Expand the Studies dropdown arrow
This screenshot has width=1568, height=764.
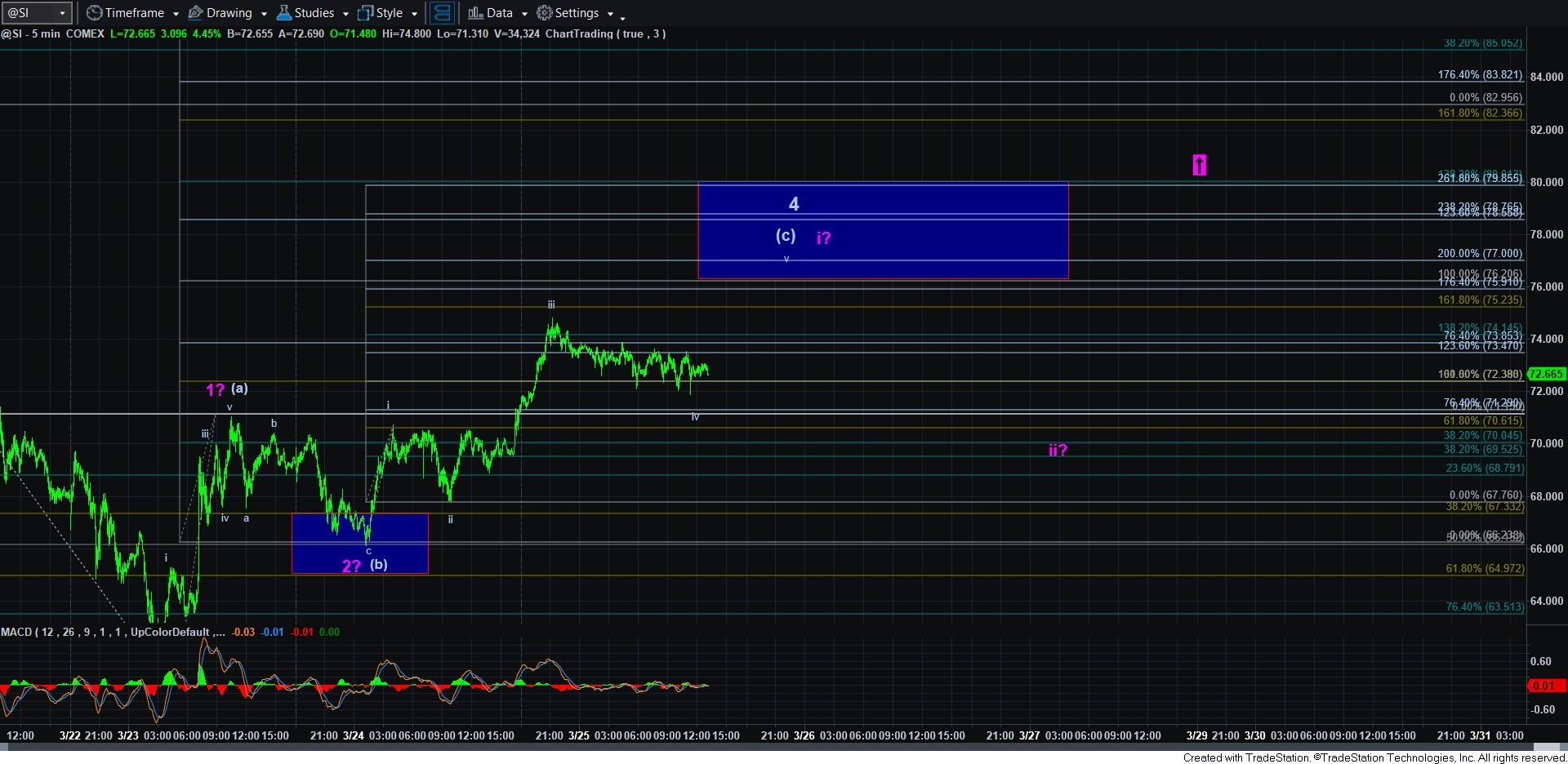pyautogui.click(x=345, y=14)
